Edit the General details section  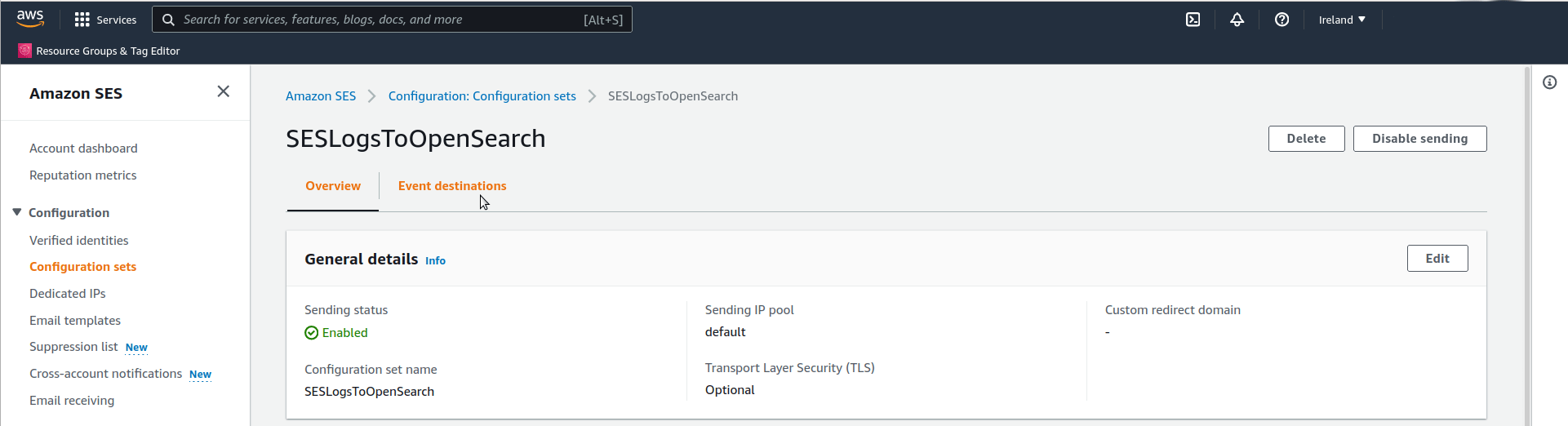(1437, 259)
